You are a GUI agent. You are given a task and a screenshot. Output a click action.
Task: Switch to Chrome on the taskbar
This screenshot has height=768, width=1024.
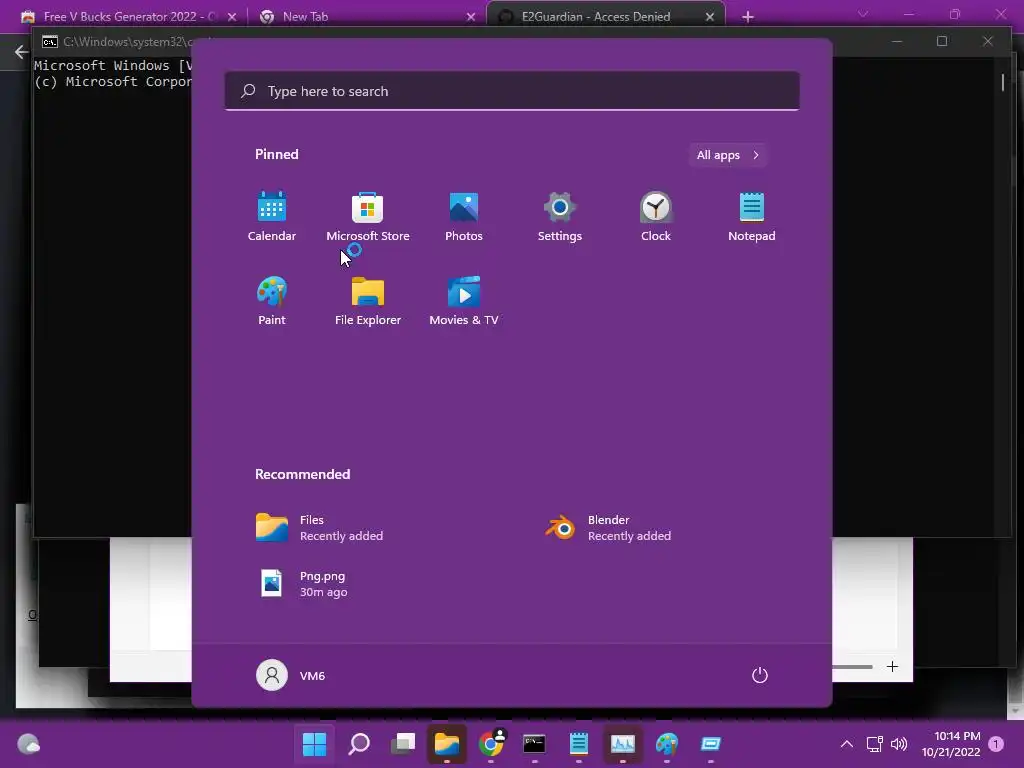click(491, 744)
